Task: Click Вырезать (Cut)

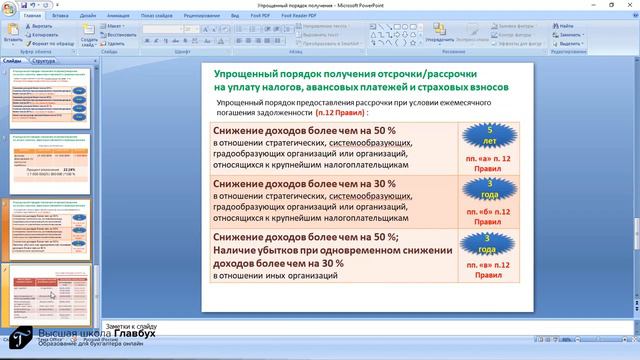Action: pyautogui.click(x=39, y=26)
